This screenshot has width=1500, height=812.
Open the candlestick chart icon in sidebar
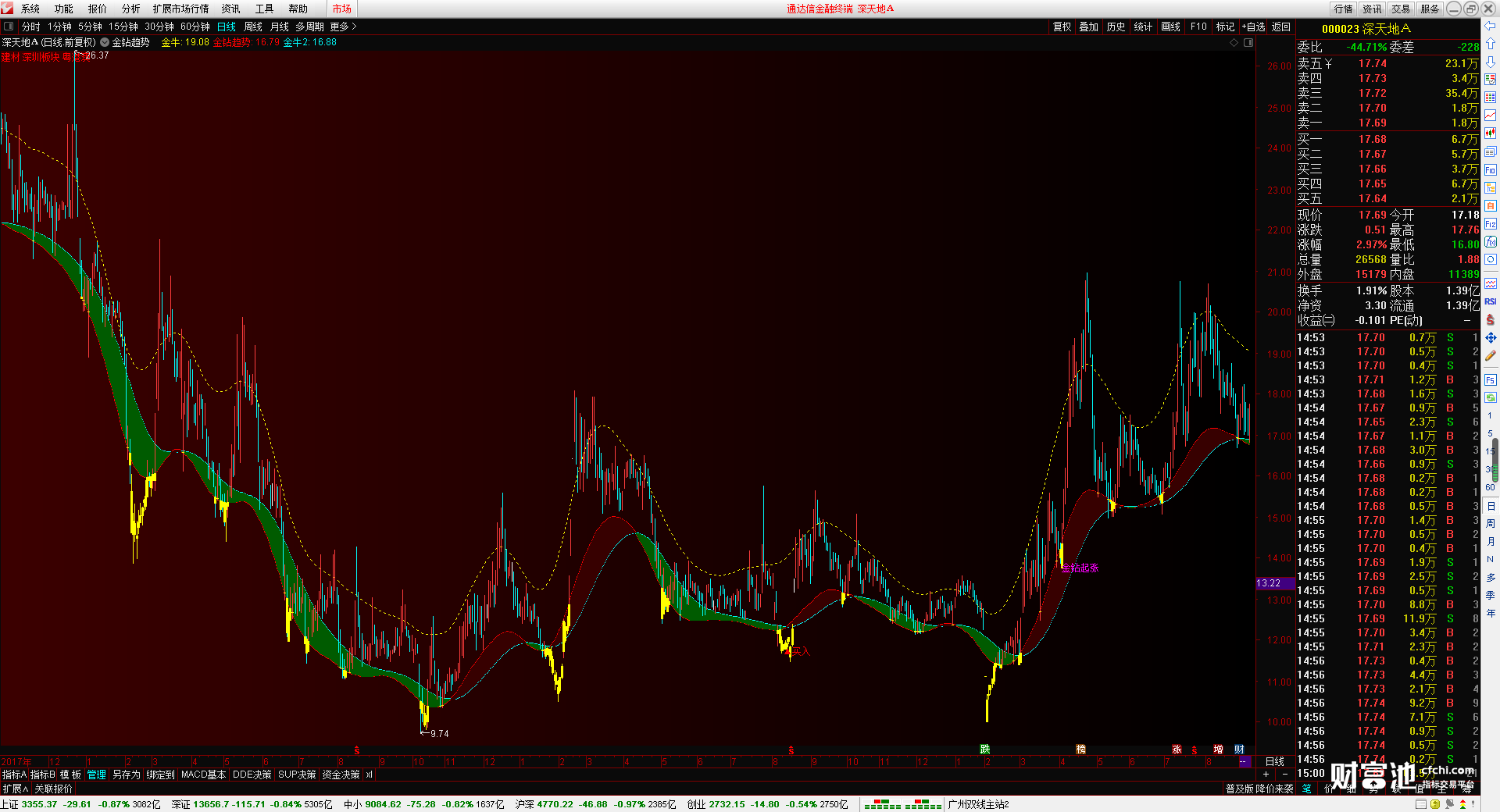coord(1491,134)
